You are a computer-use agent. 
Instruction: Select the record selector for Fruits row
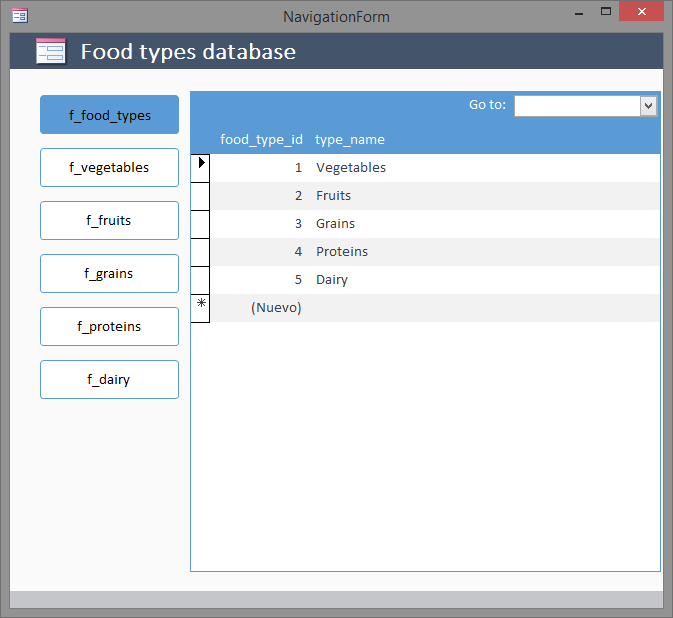click(x=200, y=196)
